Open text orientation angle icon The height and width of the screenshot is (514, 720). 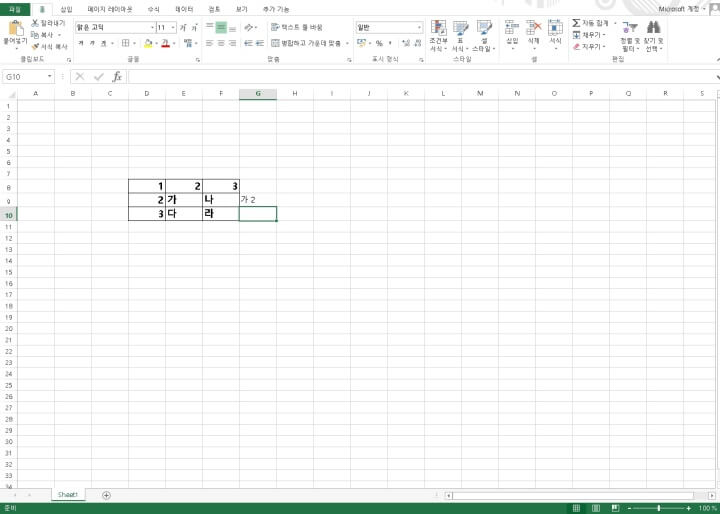click(248, 28)
